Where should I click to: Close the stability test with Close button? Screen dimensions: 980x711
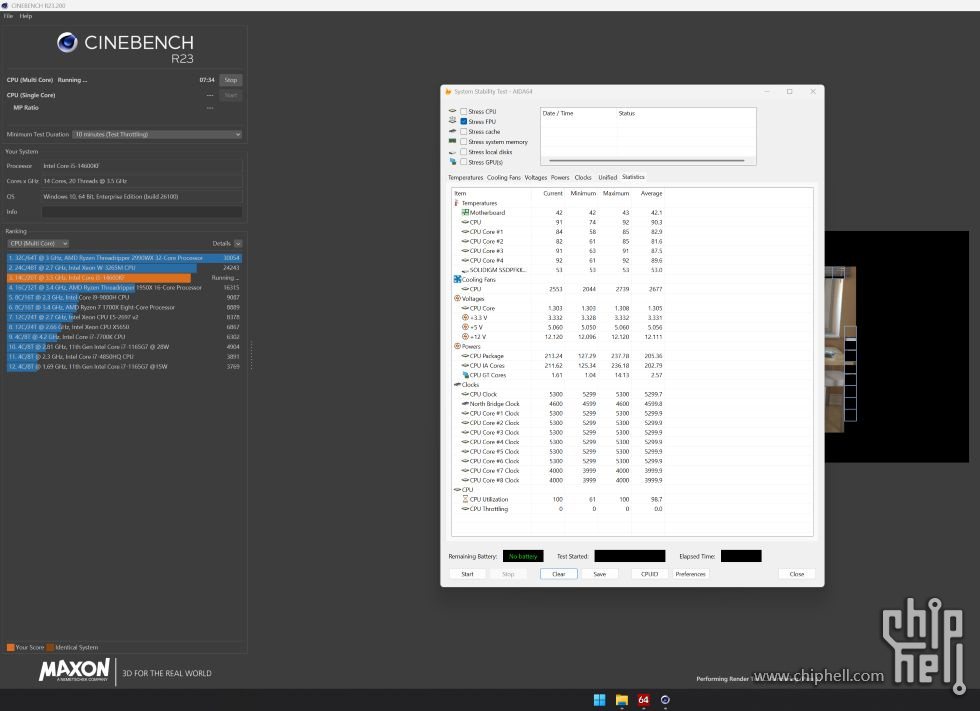tap(797, 574)
